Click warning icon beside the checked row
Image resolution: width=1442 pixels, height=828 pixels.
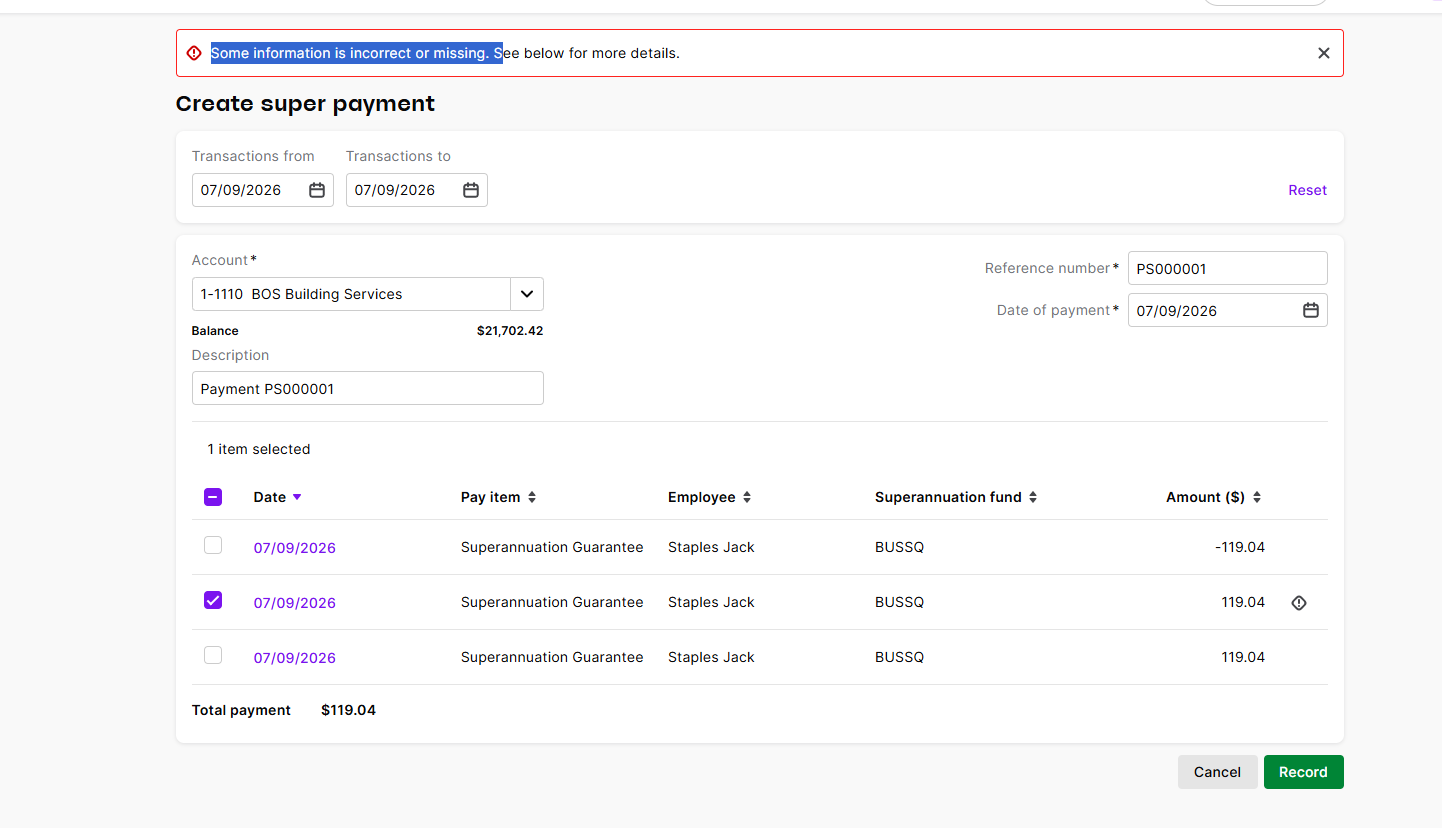[x=1299, y=603]
